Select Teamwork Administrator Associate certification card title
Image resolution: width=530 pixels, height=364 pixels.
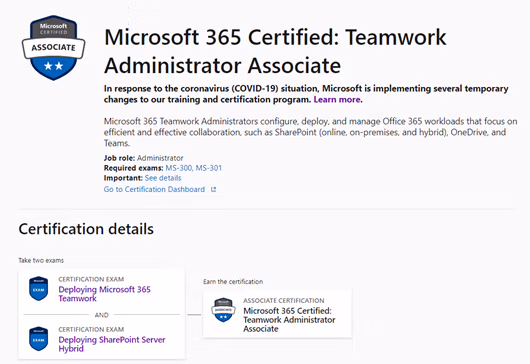point(289,320)
